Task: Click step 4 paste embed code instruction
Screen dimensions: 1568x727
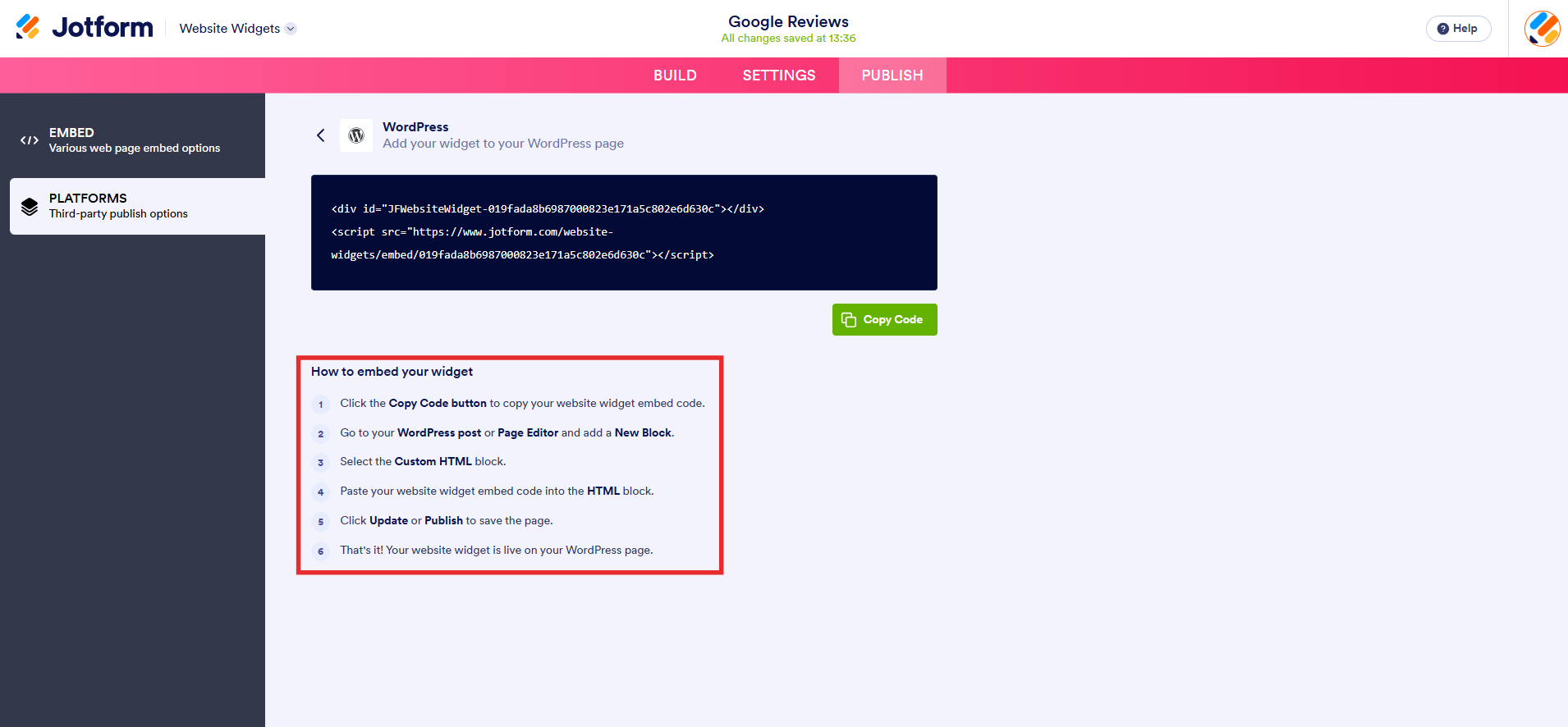Action: (x=497, y=492)
